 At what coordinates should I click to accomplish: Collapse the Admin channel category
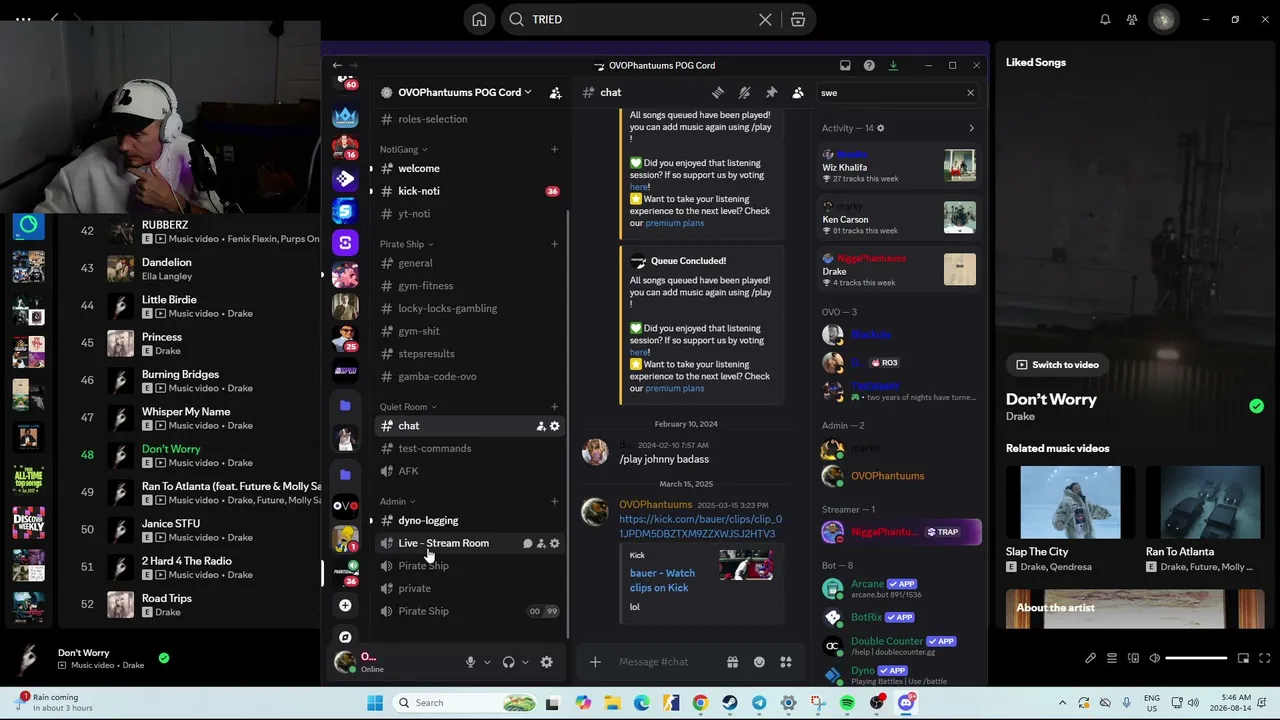(397, 502)
